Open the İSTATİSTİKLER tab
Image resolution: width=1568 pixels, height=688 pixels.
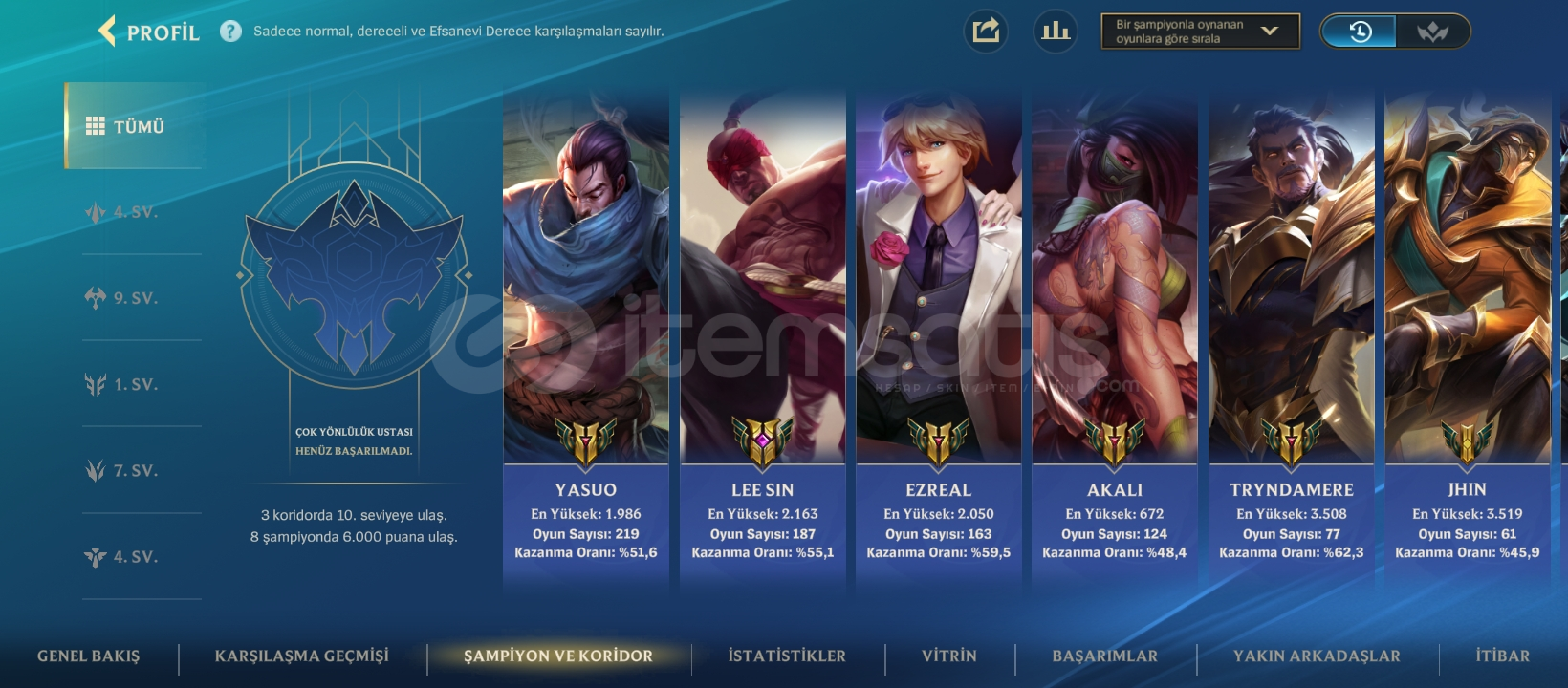(x=787, y=656)
